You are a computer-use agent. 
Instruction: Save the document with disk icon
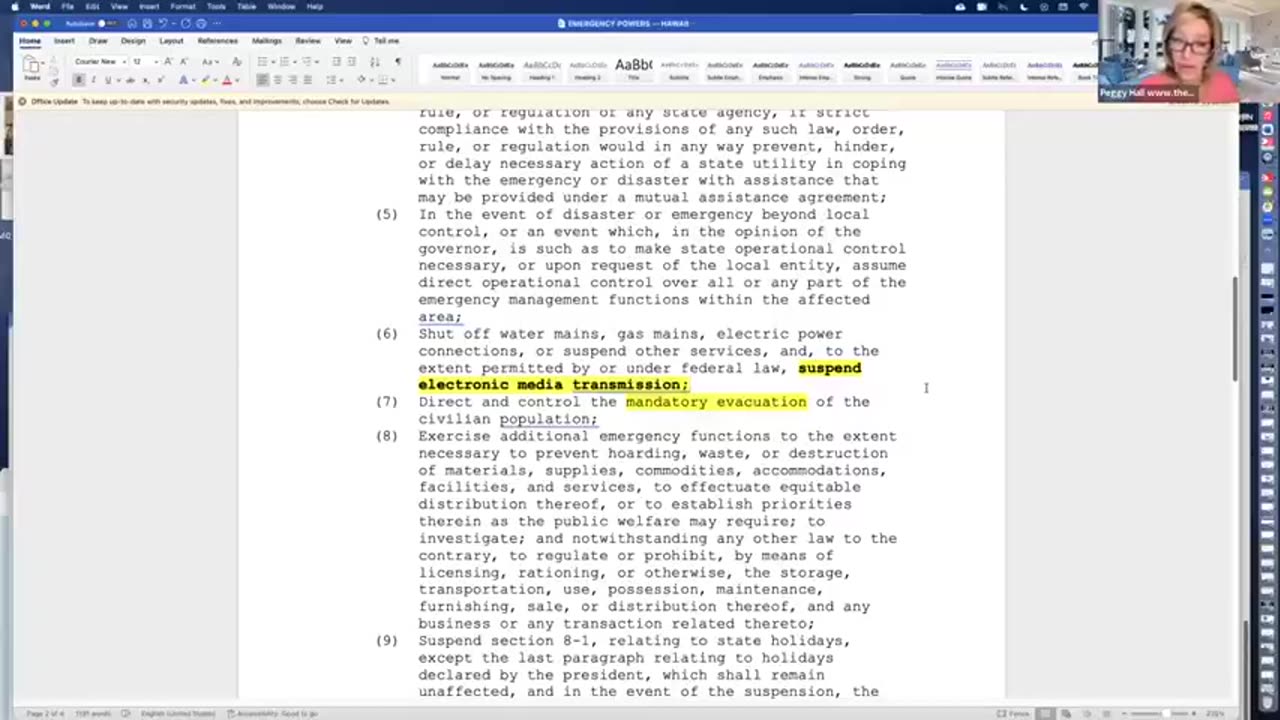(x=147, y=23)
